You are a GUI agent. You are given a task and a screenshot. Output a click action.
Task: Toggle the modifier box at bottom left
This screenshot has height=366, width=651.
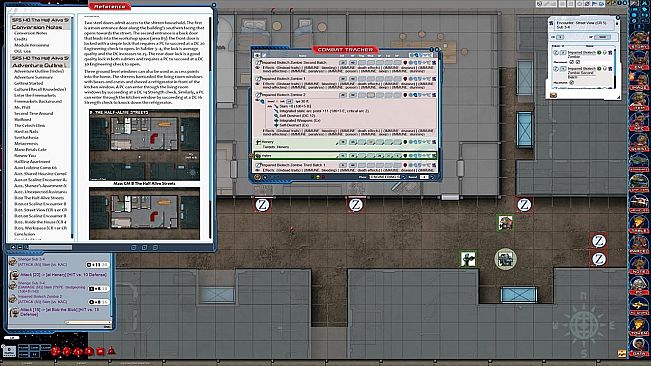click(9, 351)
